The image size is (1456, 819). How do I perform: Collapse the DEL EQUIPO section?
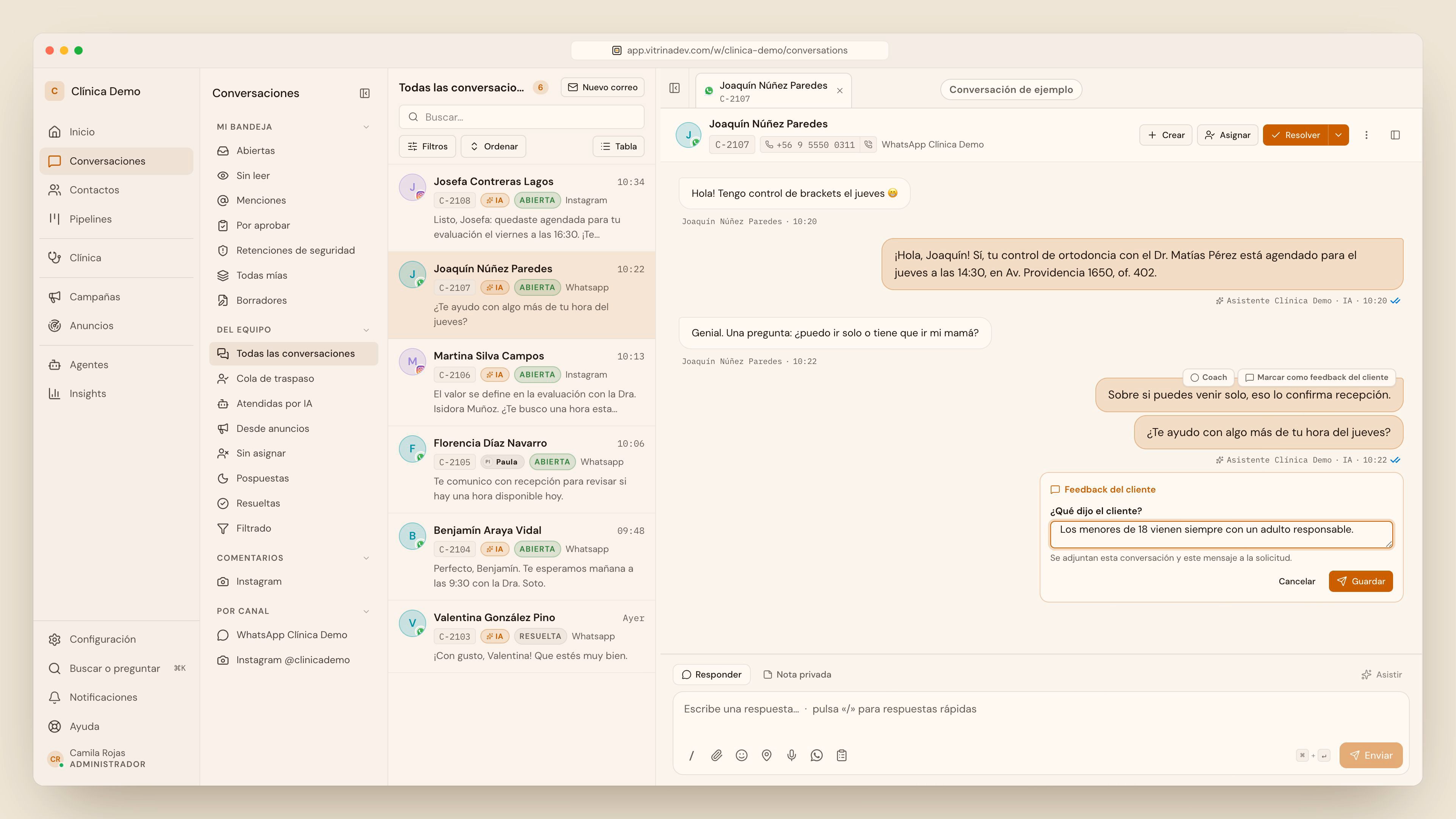[x=366, y=329]
